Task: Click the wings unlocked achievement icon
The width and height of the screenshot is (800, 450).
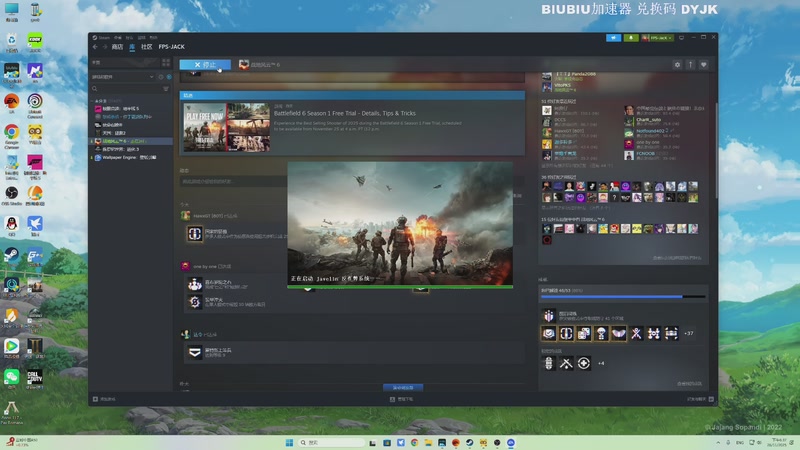Action: 619,333
